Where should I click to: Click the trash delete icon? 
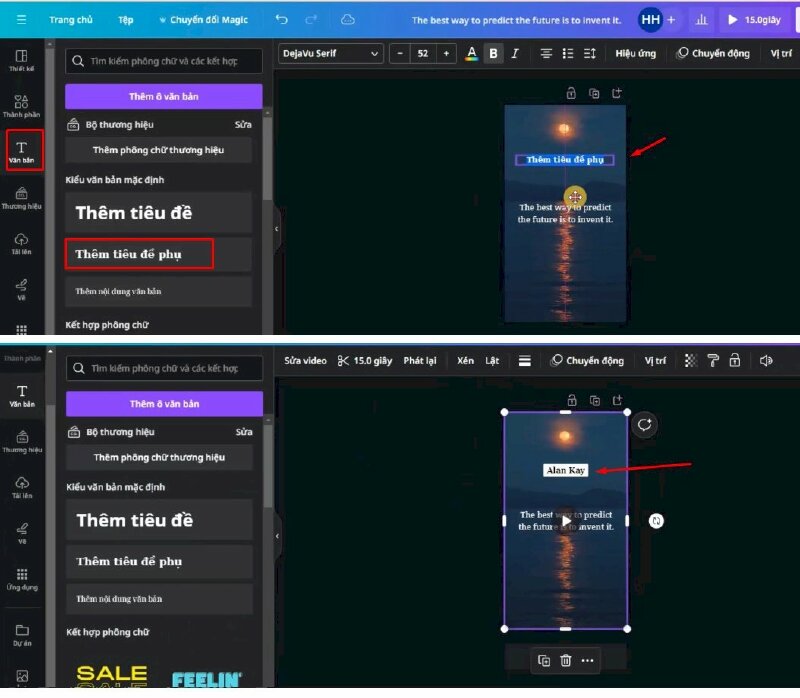tap(566, 660)
